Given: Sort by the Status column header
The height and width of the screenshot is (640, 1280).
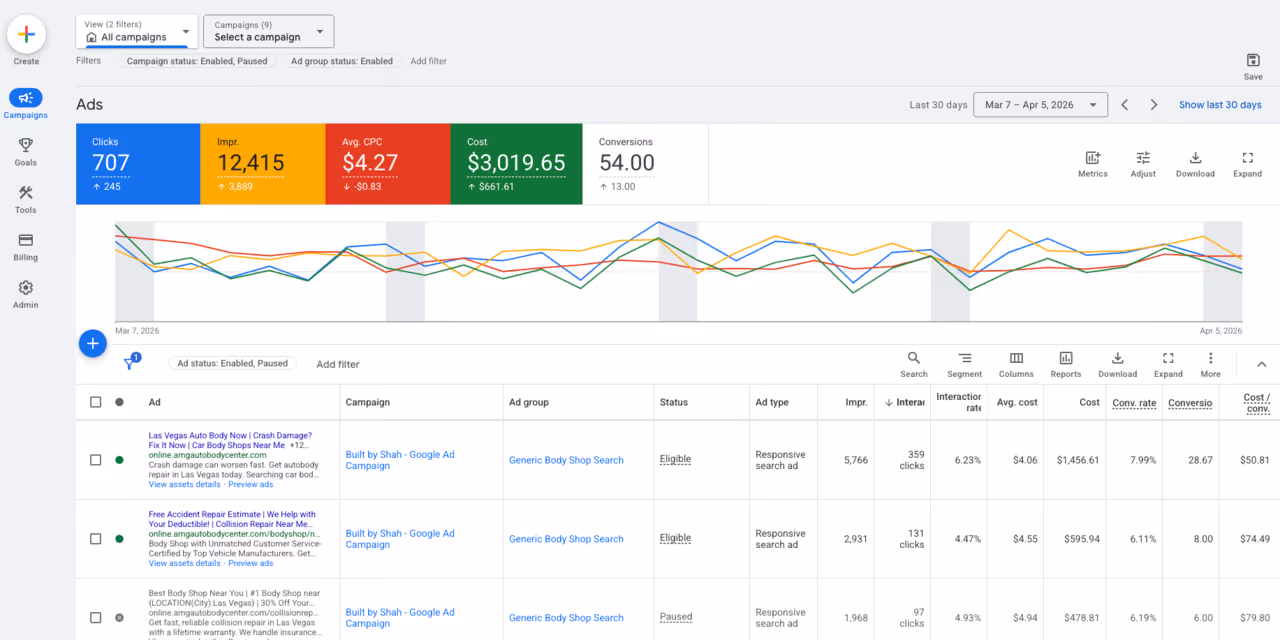Looking at the screenshot, I should (x=674, y=402).
